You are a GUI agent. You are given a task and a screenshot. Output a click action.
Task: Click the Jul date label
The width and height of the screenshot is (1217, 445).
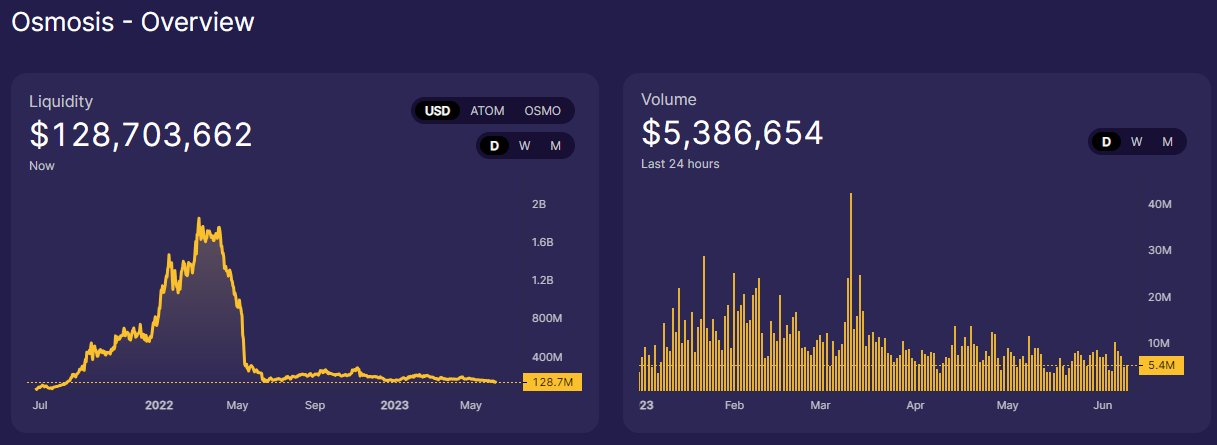(x=42, y=405)
